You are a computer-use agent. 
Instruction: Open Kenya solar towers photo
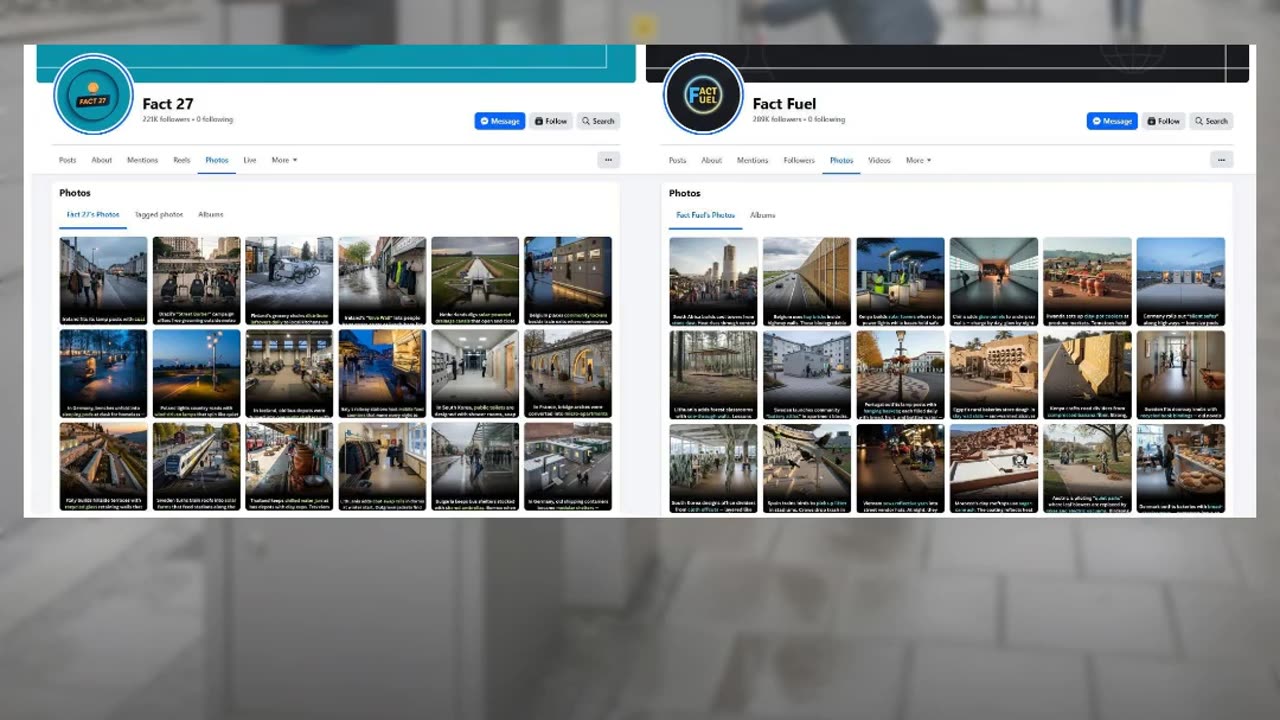(x=900, y=282)
